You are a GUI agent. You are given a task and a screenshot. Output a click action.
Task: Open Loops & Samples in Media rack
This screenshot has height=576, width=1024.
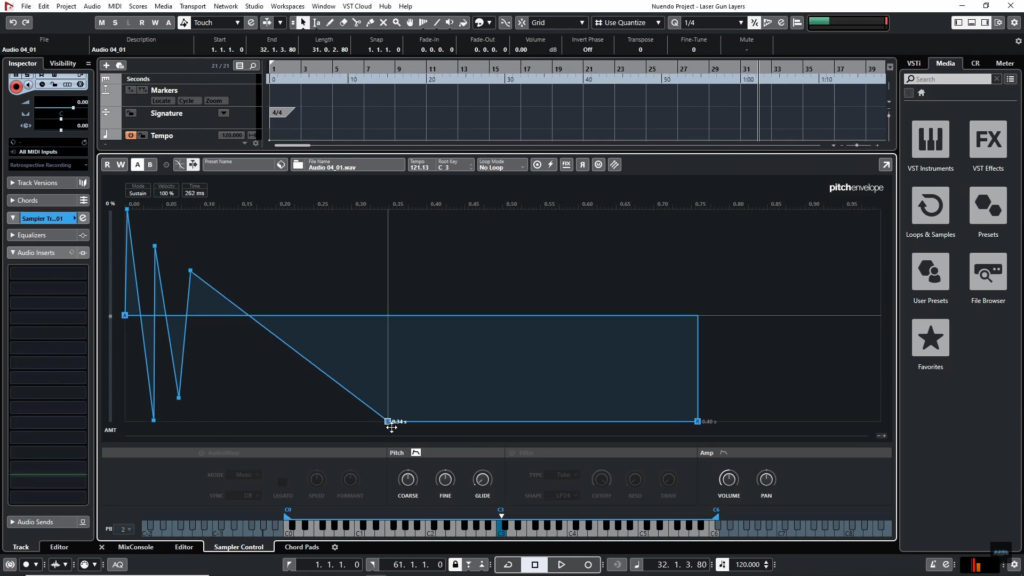coord(930,207)
